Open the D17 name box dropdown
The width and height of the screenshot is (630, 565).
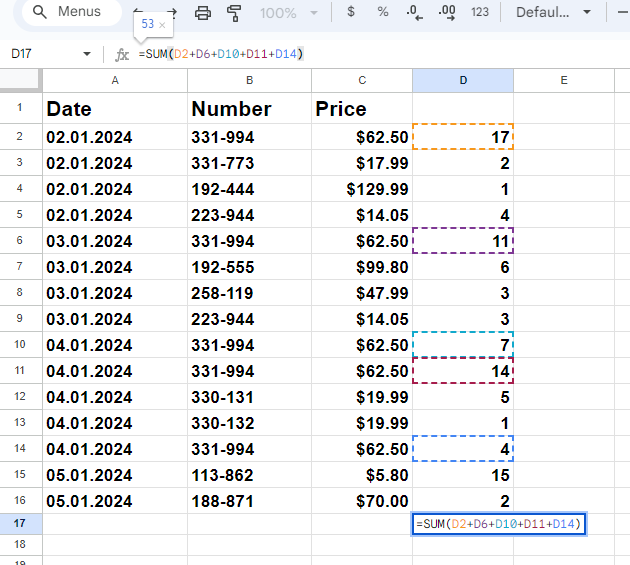(x=87, y=54)
